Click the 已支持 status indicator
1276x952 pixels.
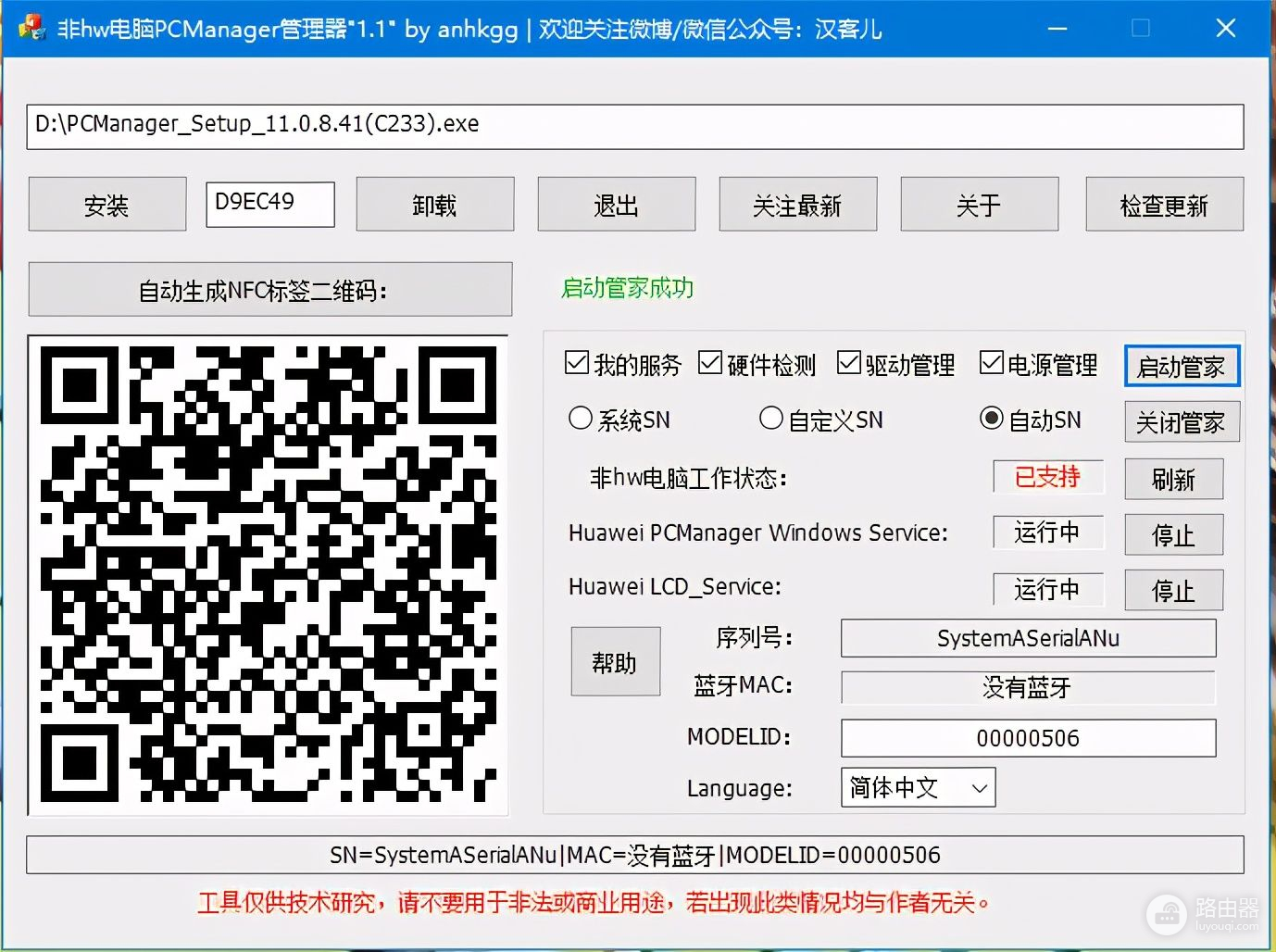[1048, 477]
